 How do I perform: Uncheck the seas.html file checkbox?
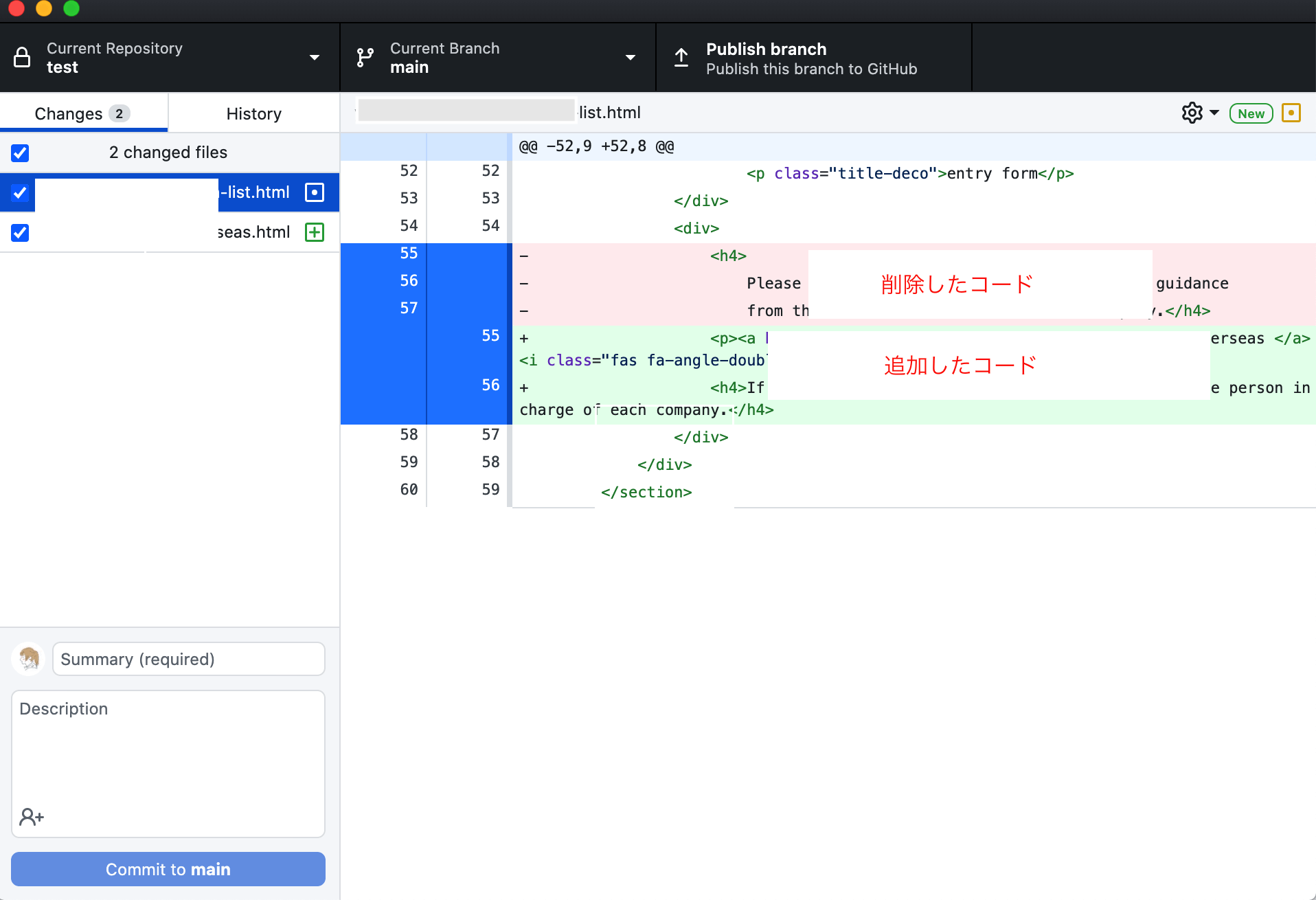pyautogui.click(x=20, y=232)
